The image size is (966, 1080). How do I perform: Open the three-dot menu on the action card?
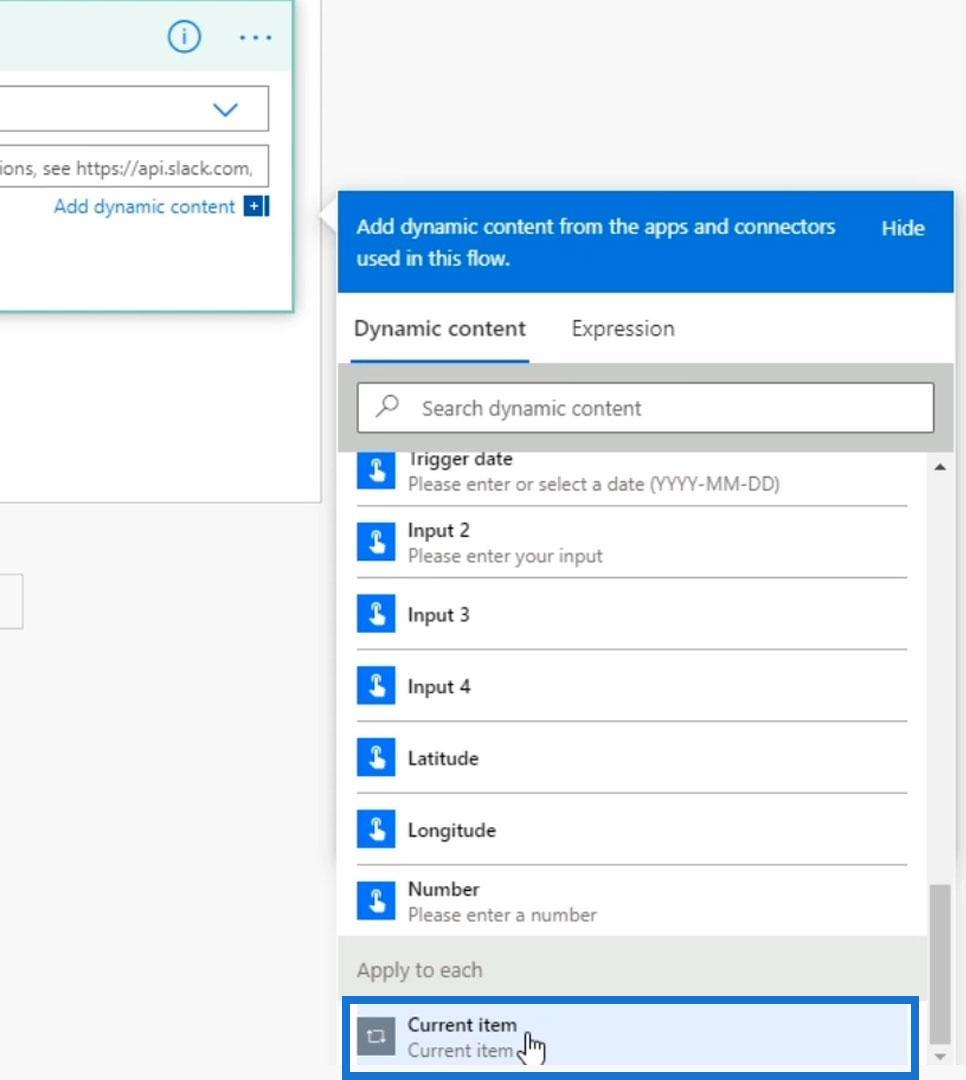(x=255, y=37)
